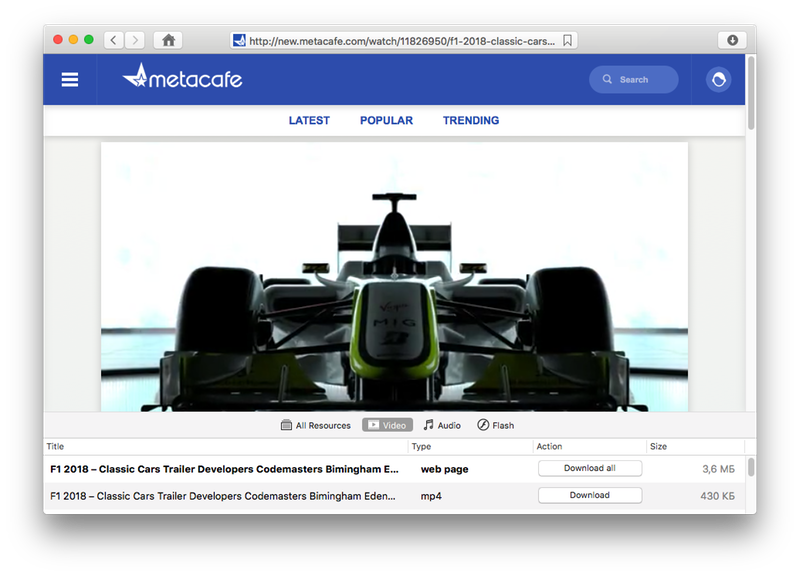Bookmark the current page
Viewport: 800px width, 576px height.
pos(567,41)
